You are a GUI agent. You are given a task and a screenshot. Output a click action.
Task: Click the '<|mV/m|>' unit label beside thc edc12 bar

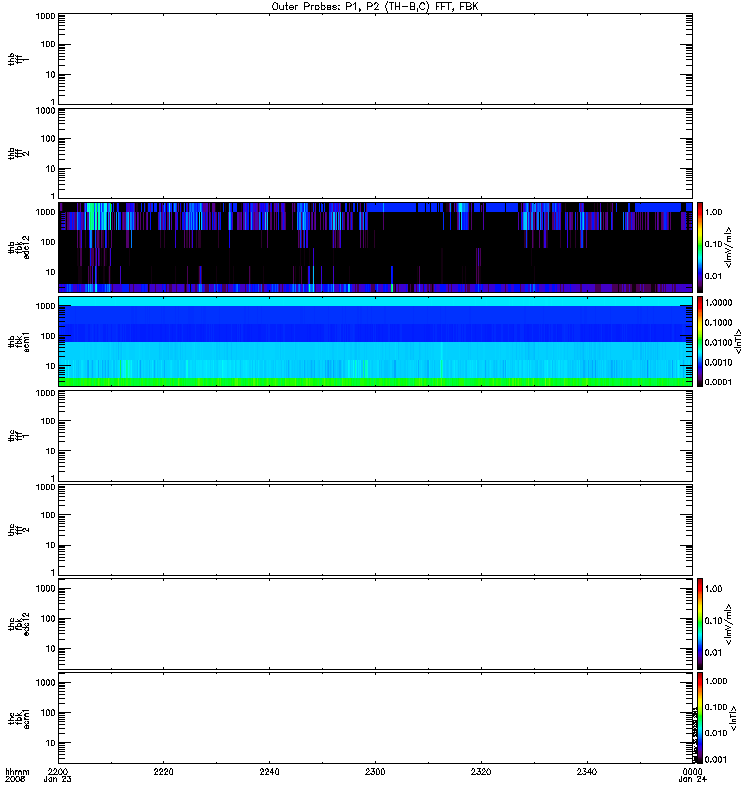pyautogui.click(x=728, y=624)
